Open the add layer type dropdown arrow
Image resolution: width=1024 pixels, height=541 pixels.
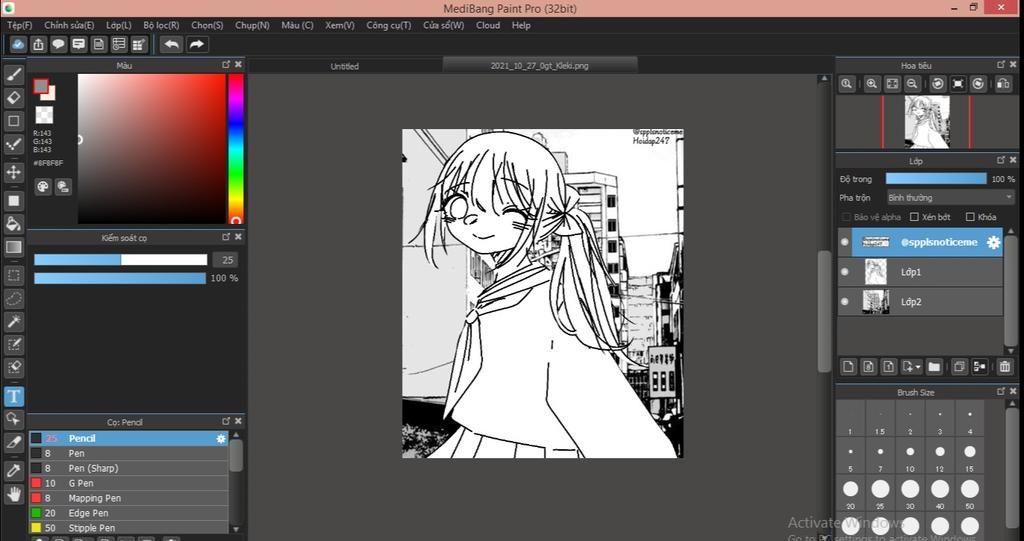coord(918,367)
